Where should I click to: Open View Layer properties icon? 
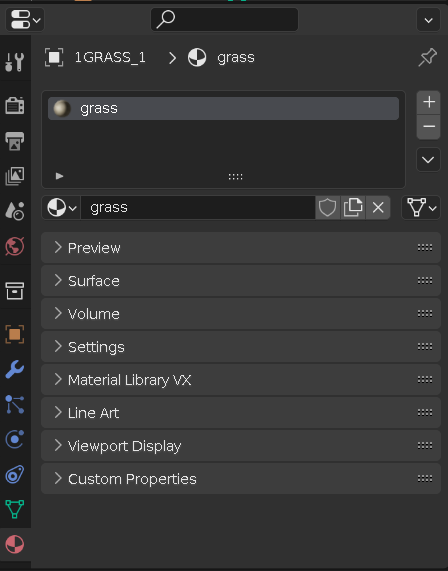pos(15,176)
